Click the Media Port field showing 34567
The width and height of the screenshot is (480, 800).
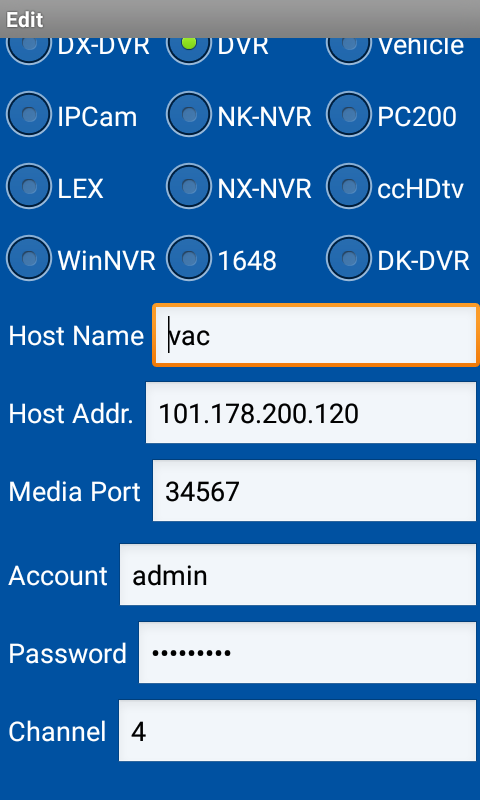[314, 491]
